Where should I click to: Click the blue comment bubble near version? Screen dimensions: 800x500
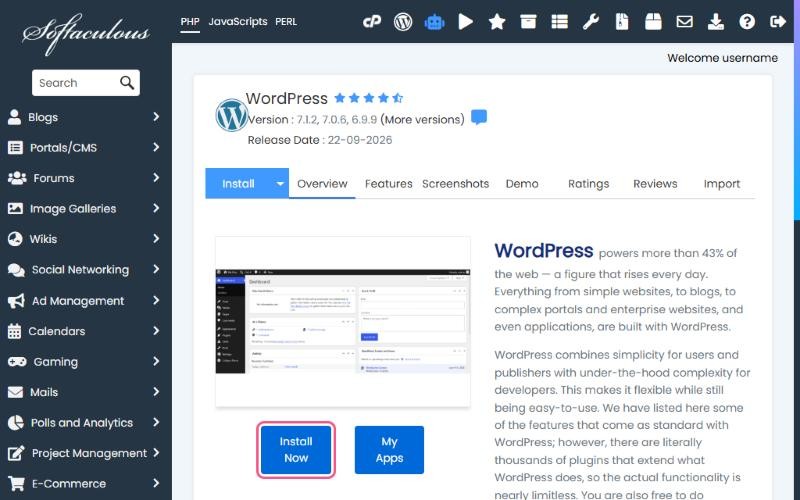[x=479, y=117]
